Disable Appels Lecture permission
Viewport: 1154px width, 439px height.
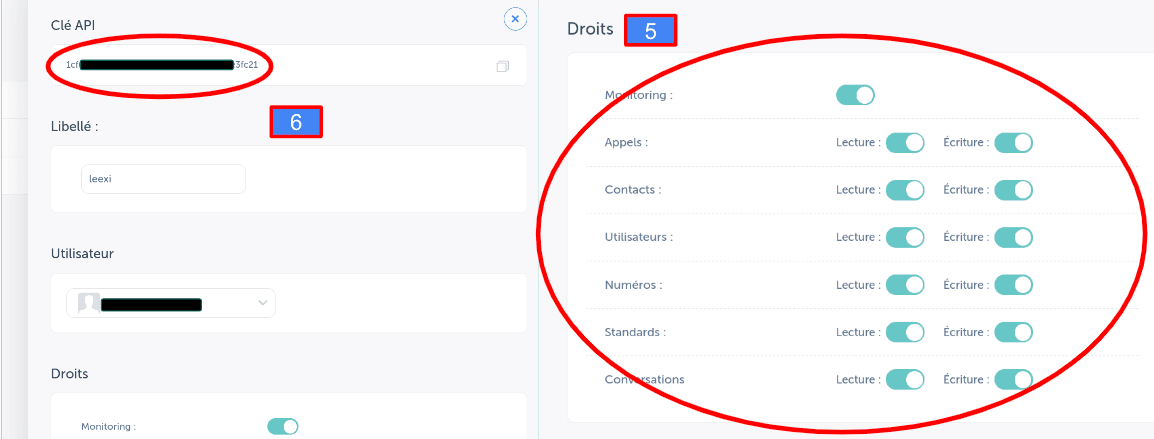pos(905,143)
